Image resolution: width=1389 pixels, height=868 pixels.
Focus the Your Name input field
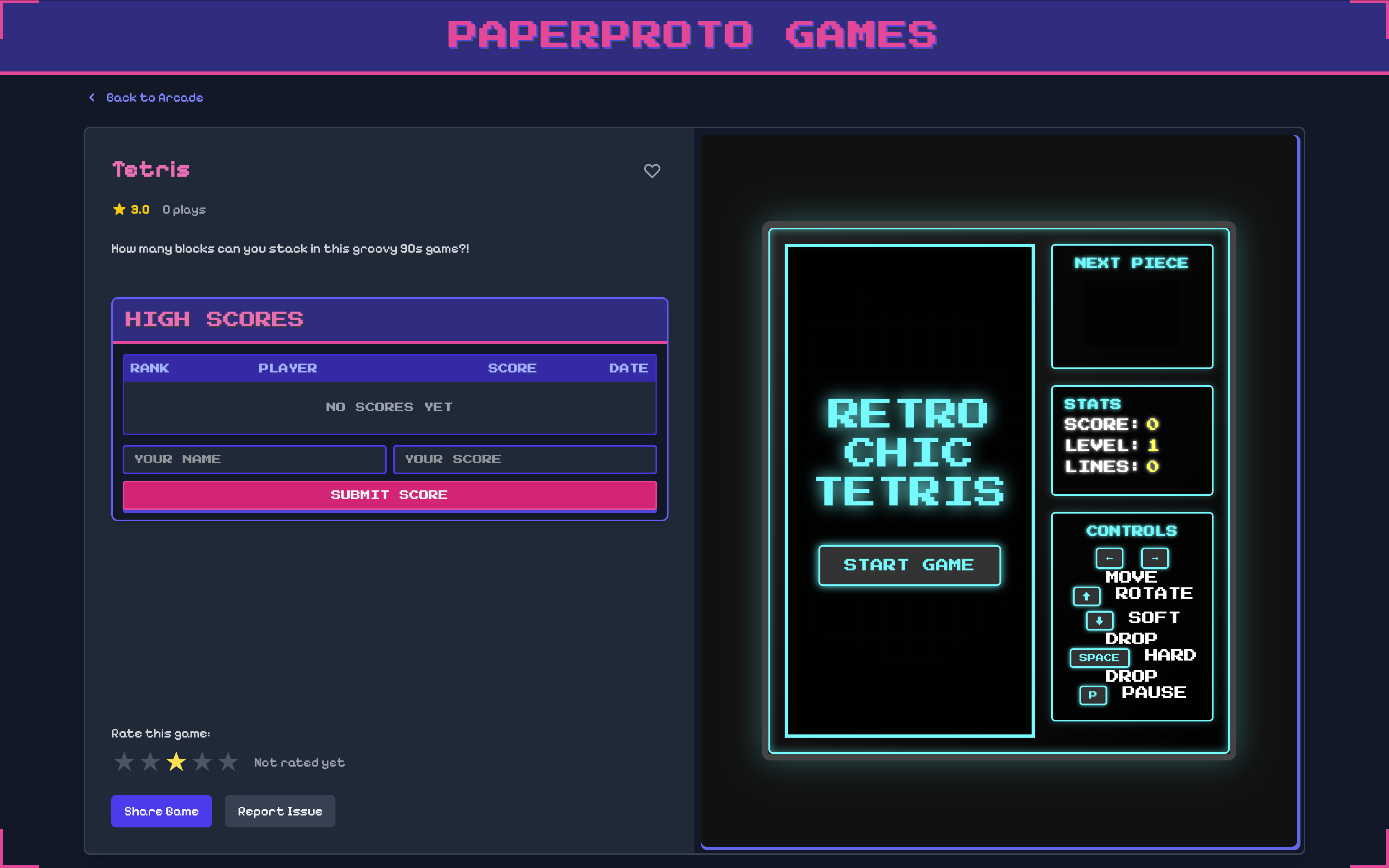[254, 459]
